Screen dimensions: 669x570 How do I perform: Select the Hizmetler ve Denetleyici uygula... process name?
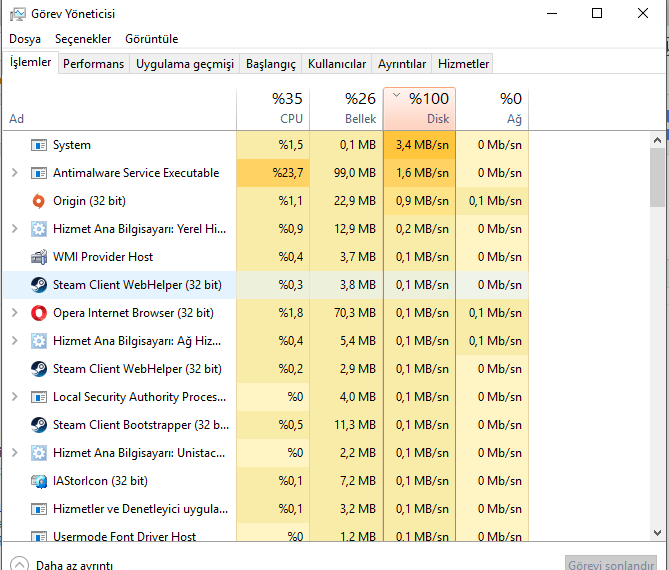tap(140, 509)
